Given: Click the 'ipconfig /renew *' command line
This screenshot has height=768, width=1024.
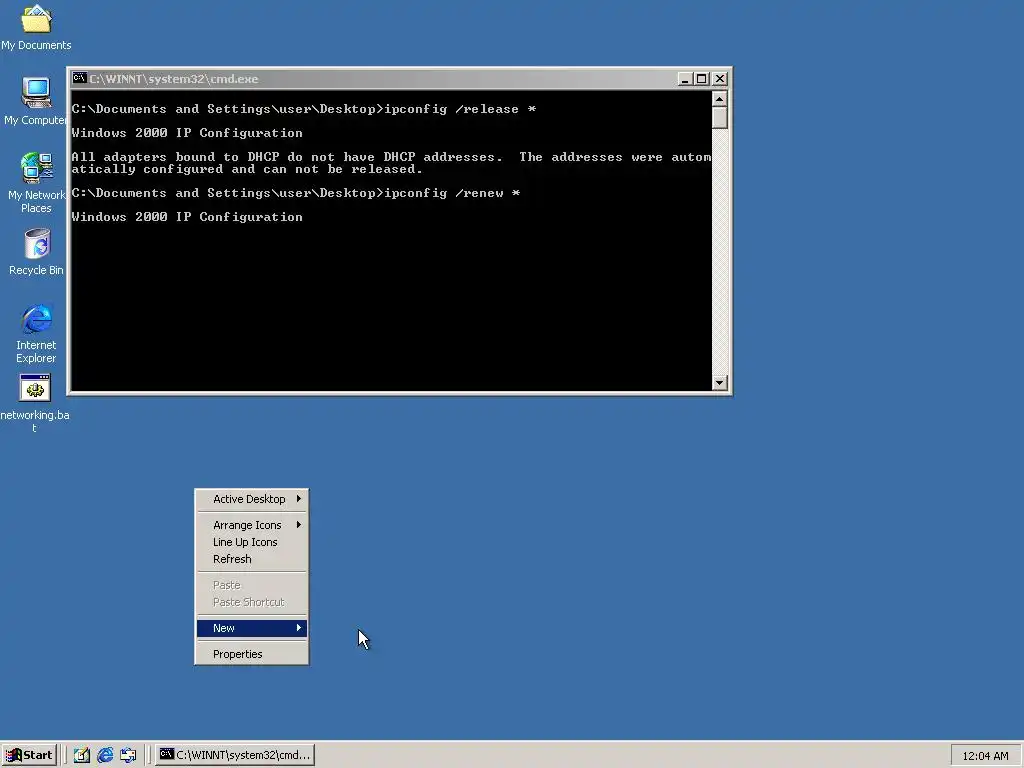Looking at the screenshot, I should coord(296,193).
